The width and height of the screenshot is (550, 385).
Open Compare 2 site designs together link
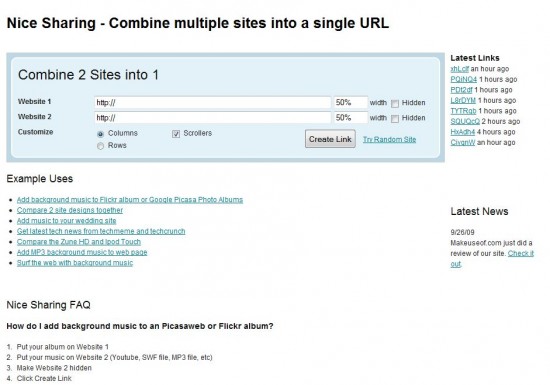70,210
